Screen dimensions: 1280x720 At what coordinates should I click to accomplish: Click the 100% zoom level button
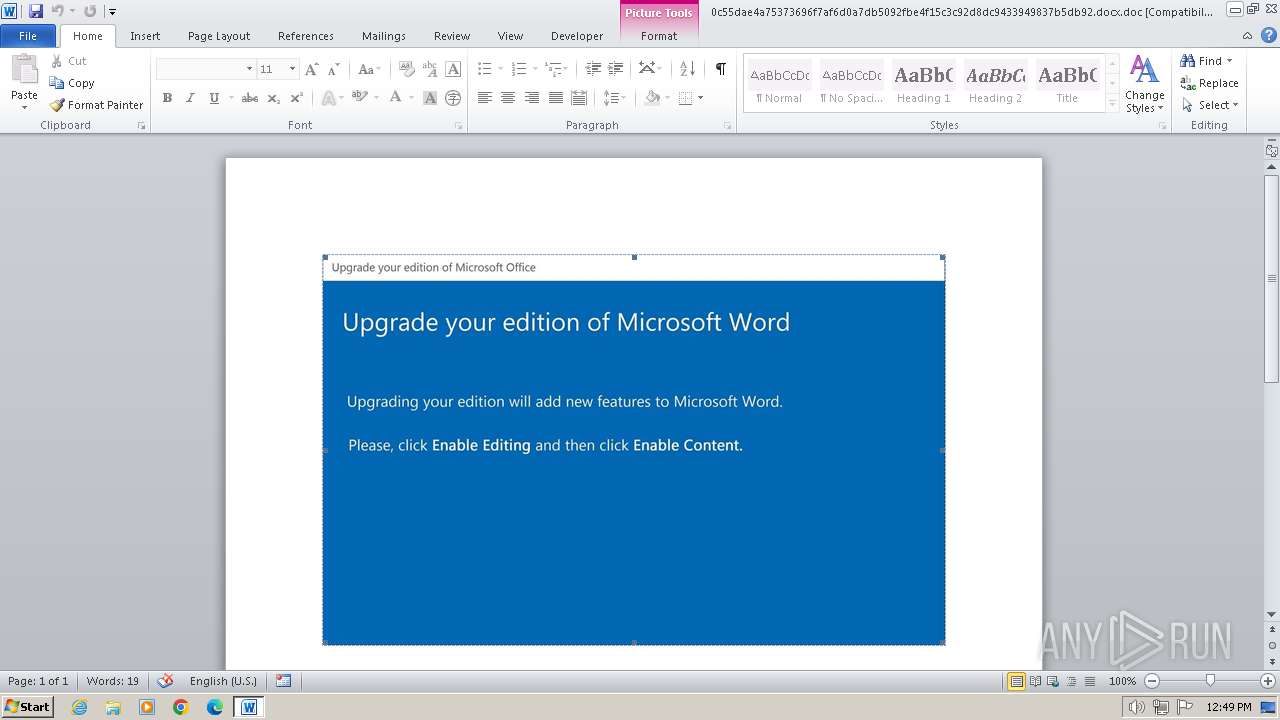(x=1122, y=681)
